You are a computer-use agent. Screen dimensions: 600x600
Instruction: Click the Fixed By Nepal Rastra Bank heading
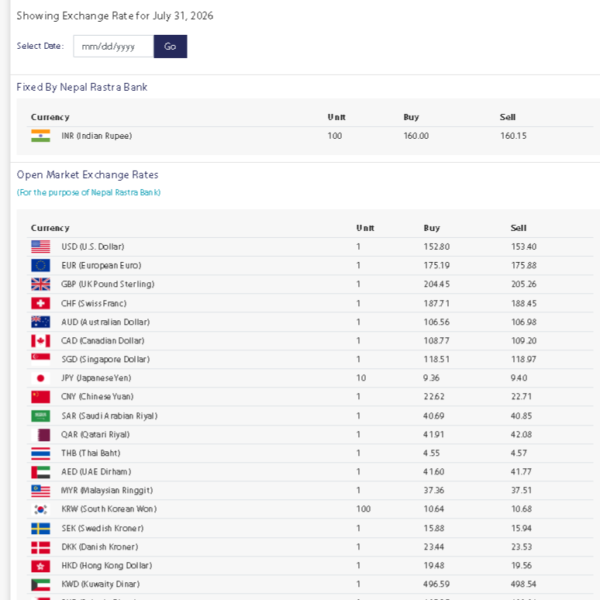(82, 87)
